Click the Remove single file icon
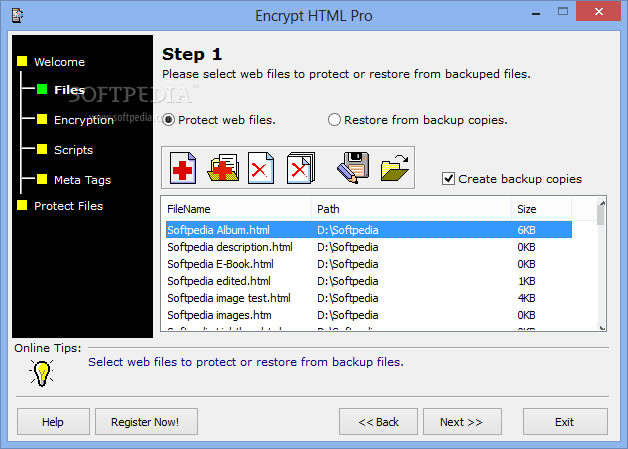The image size is (628, 449). click(261, 168)
